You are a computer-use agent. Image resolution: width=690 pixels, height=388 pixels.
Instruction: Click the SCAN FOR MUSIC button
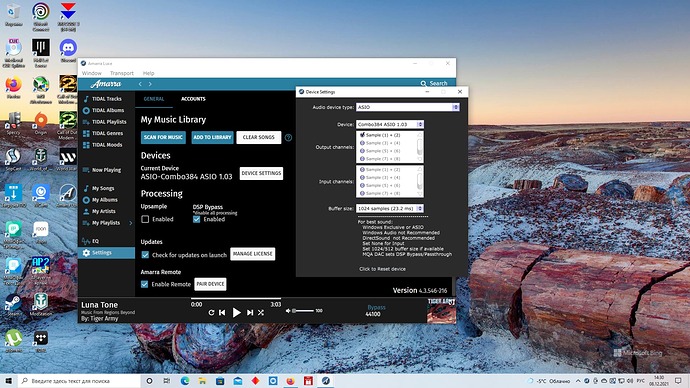point(163,137)
